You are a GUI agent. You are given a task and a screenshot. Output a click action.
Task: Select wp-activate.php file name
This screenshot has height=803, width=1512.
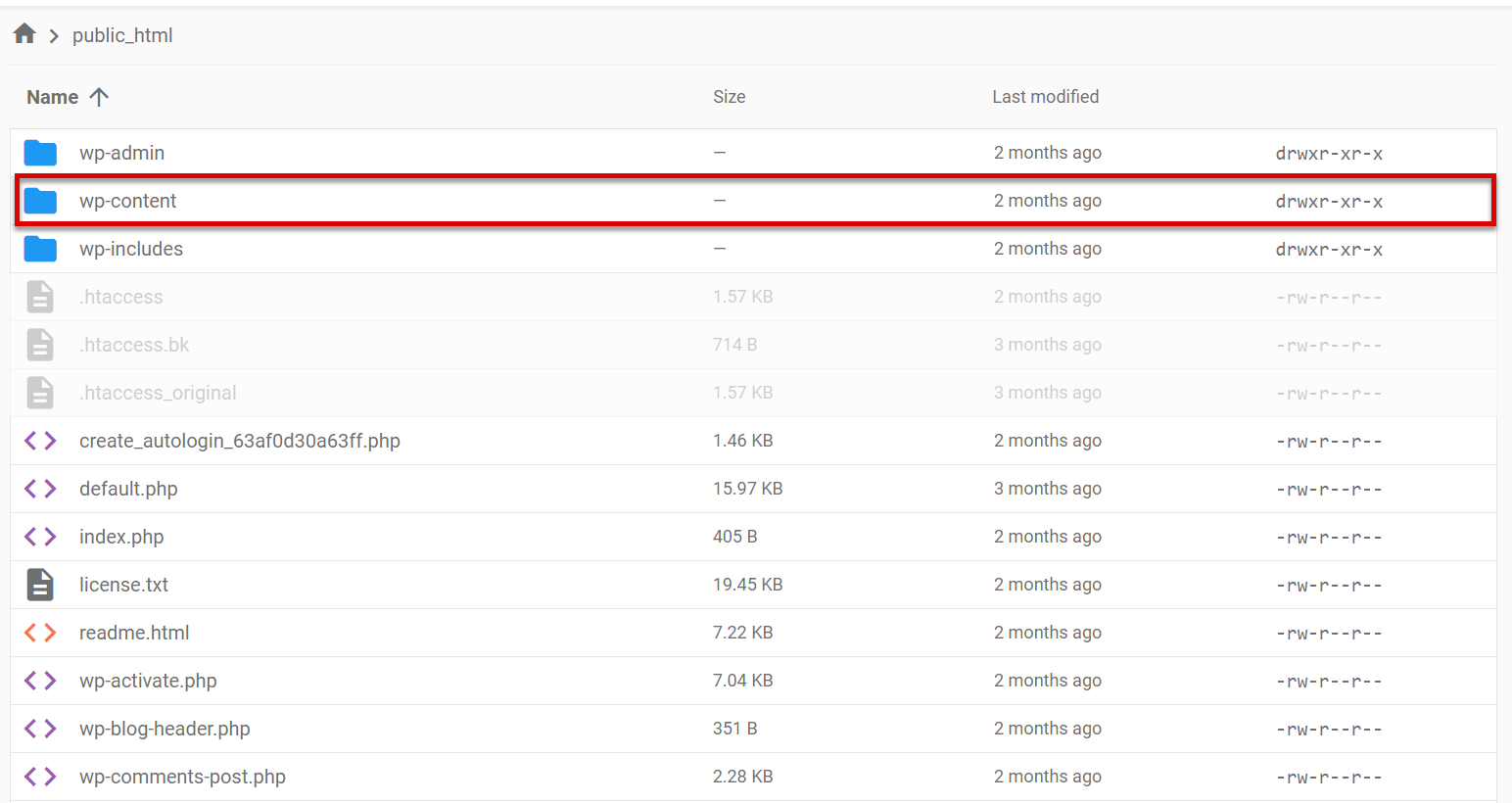click(148, 681)
